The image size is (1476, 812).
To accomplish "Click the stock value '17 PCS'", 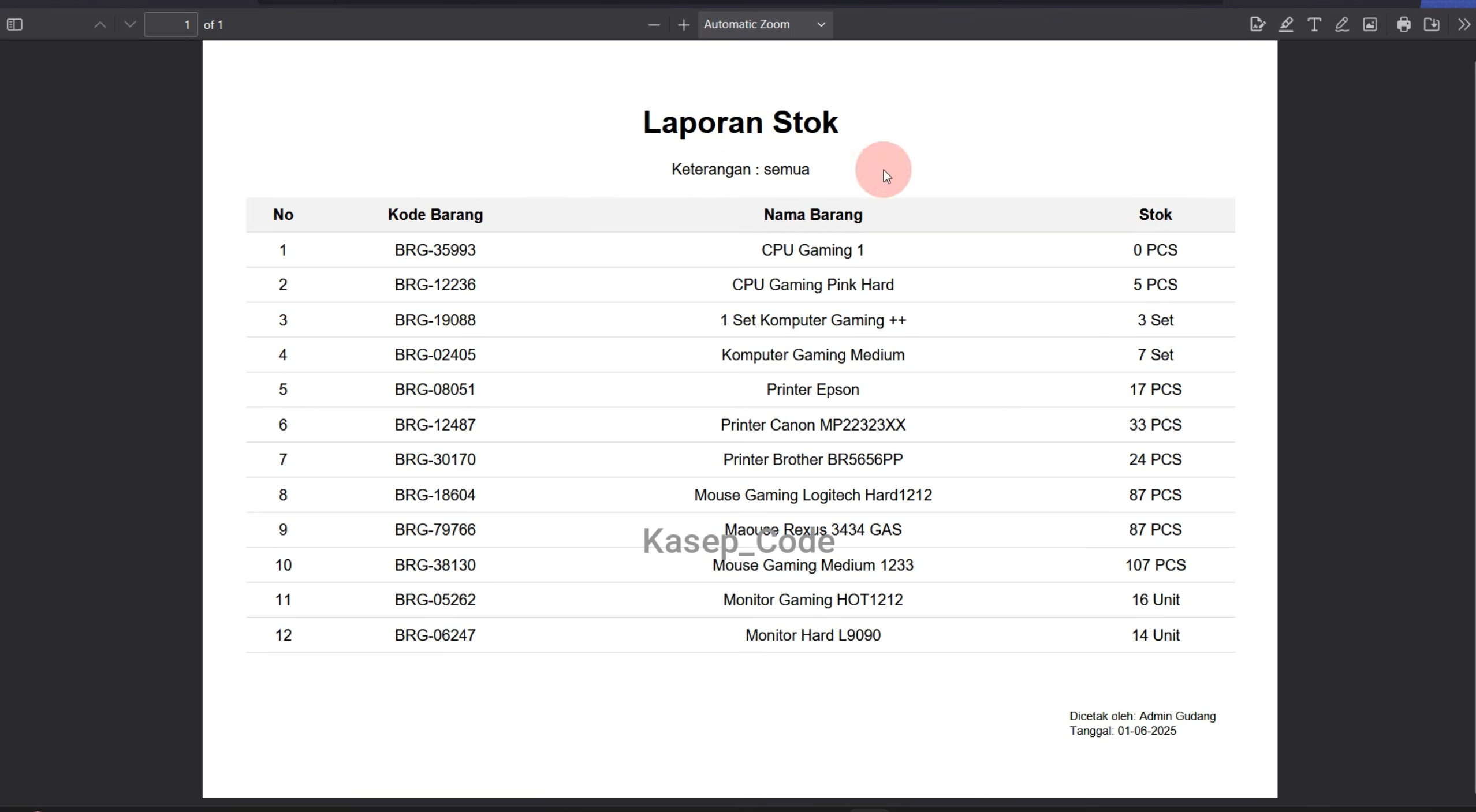I will (x=1156, y=390).
